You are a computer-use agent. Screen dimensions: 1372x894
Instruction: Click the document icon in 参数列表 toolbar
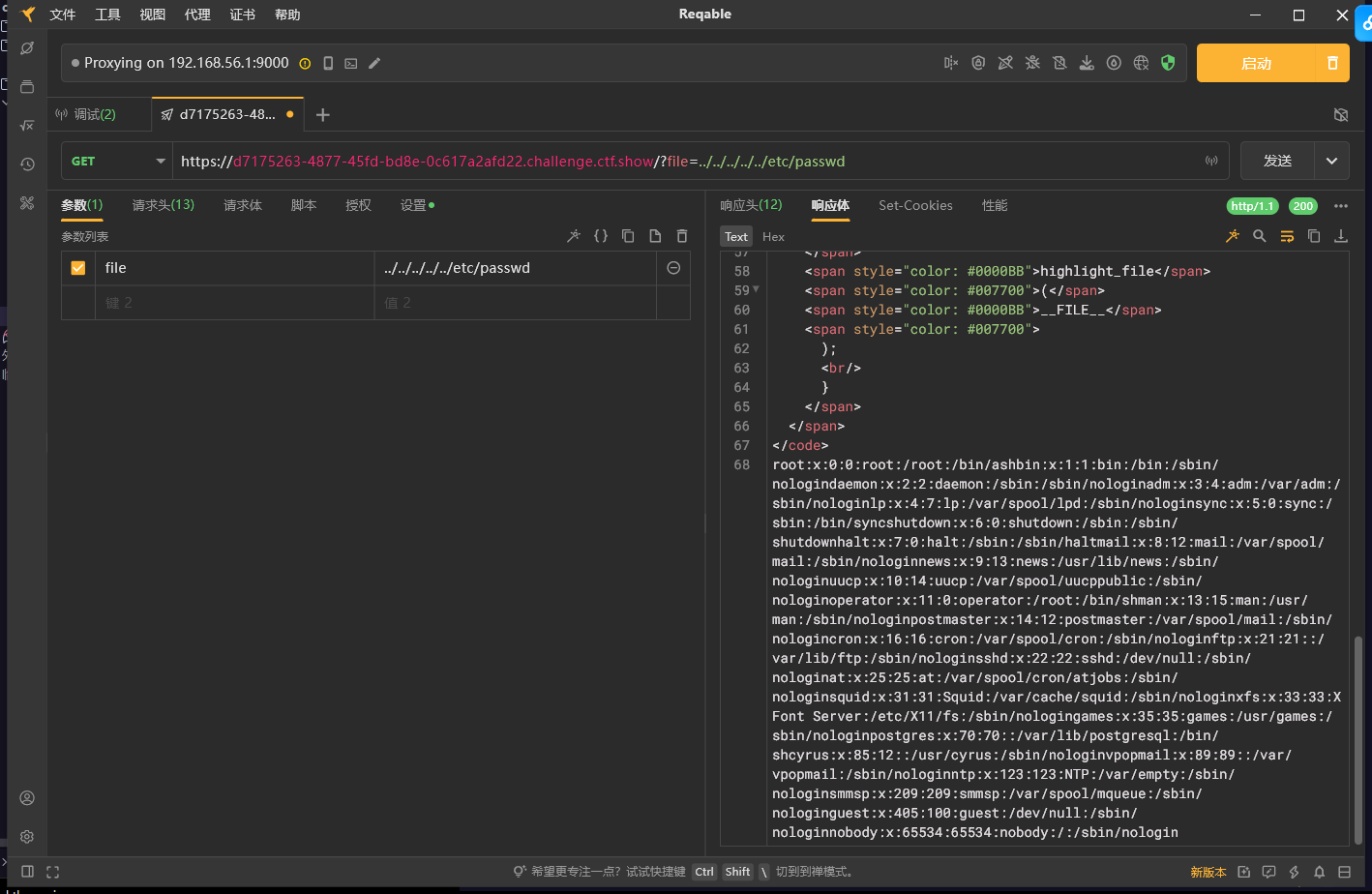point(655,236)
